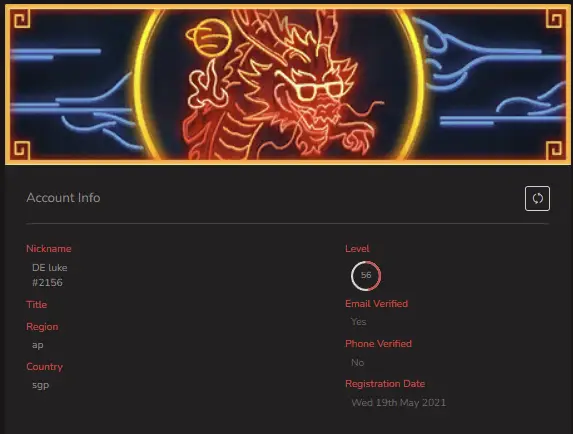
Task: Click the neon dragon banner image
Action: point(288,84)
